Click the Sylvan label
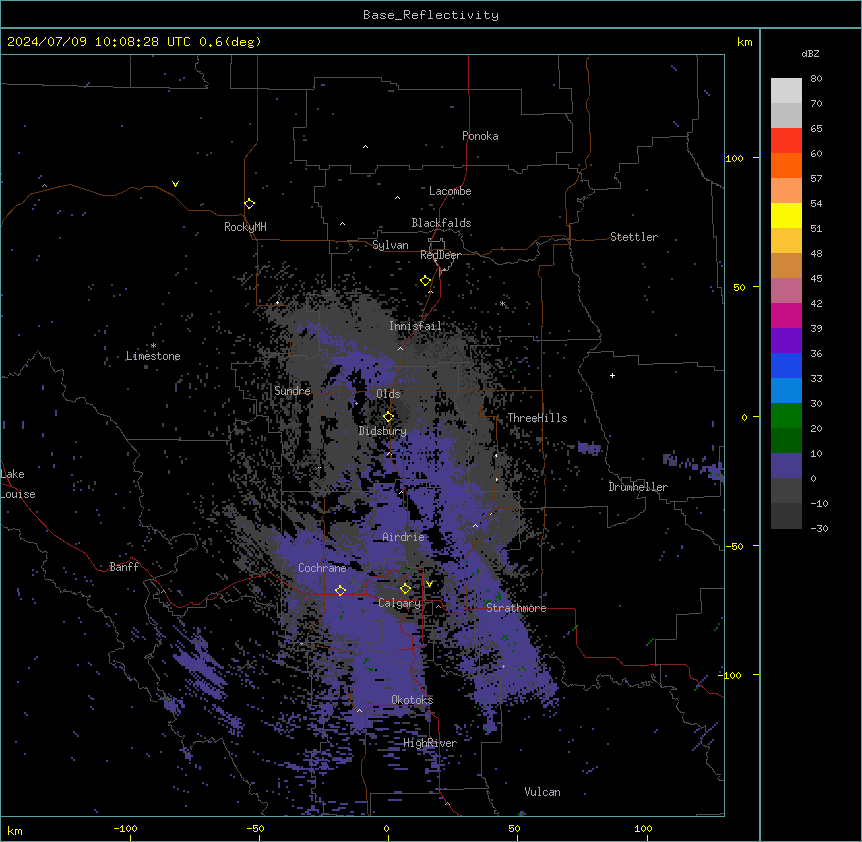Viewport: 862px width, 842px height. pyautogui.click(x=390, y=245)
